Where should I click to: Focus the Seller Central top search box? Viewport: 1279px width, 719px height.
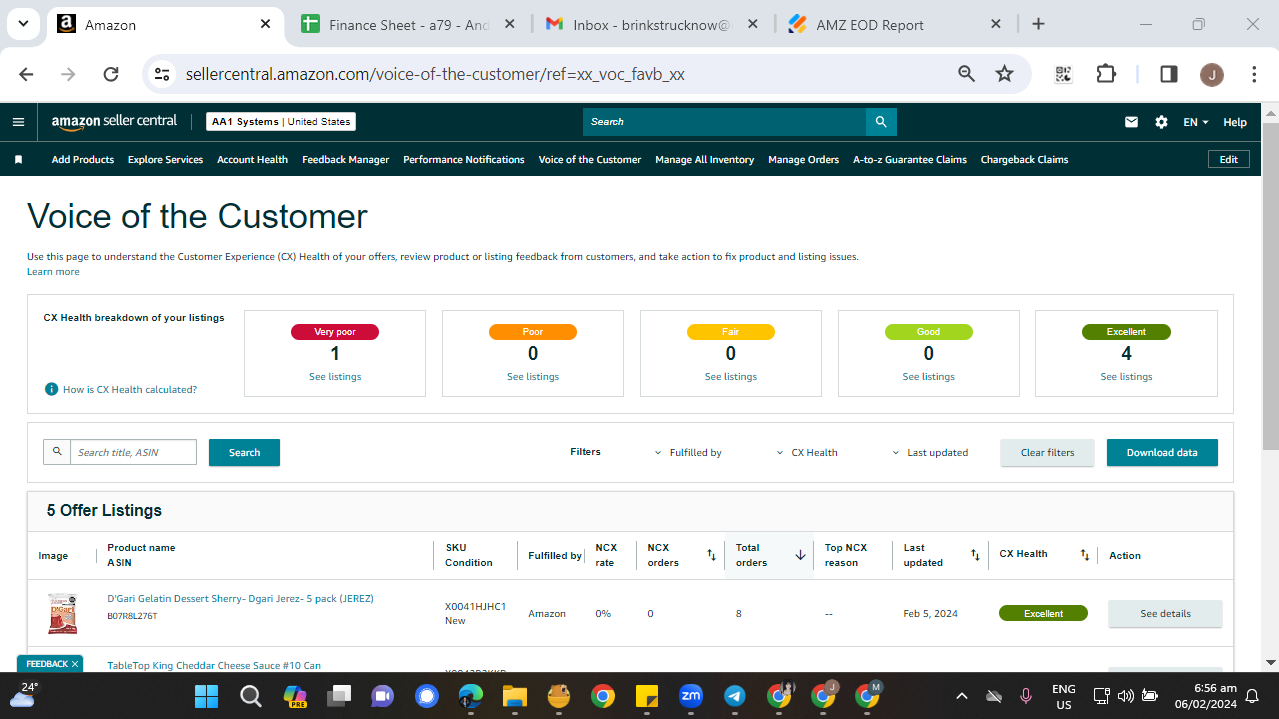(x=724, y=122)
